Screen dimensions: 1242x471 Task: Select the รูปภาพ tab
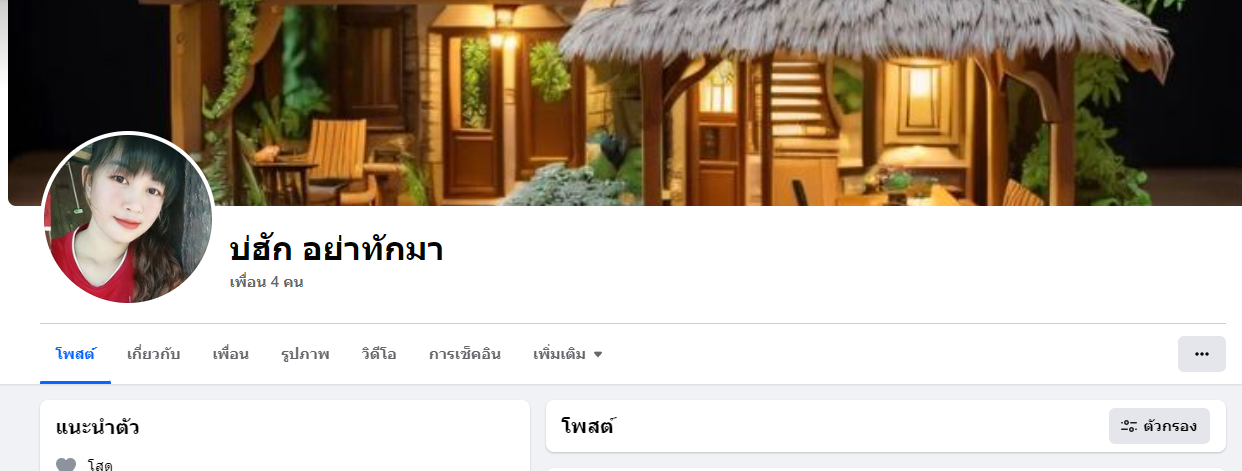[305, 354]
